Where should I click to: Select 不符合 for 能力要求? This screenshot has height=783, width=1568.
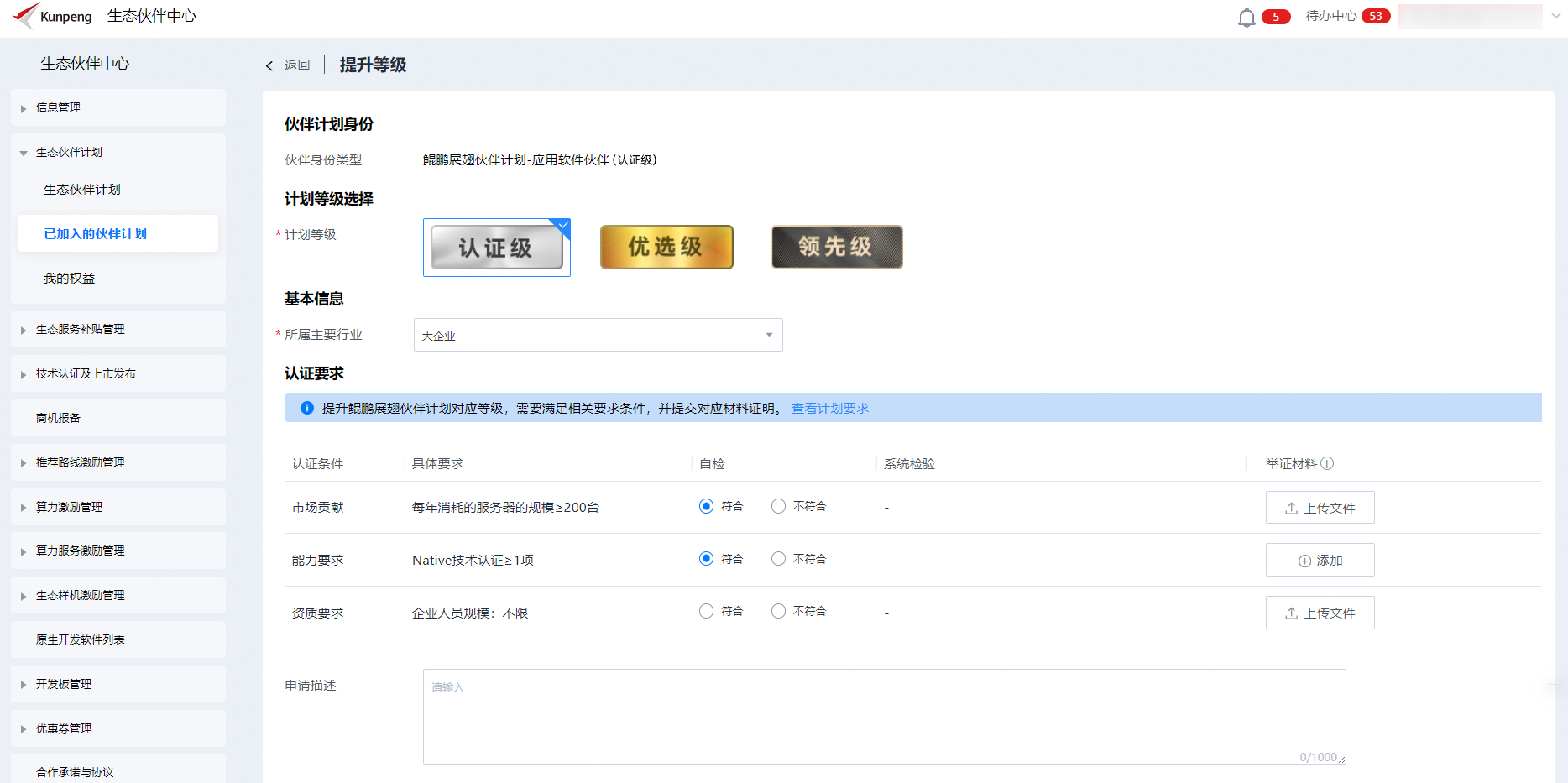click(778, 559)
